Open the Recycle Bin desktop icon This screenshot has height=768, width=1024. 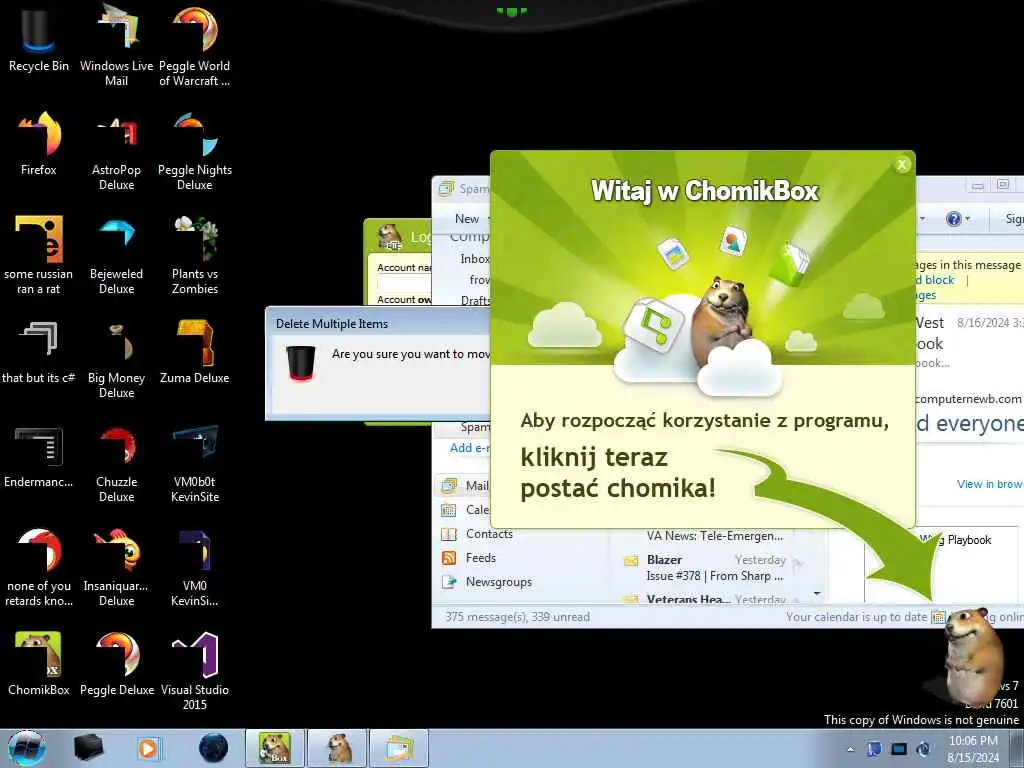pyautogui.click(x=39, y=39)
